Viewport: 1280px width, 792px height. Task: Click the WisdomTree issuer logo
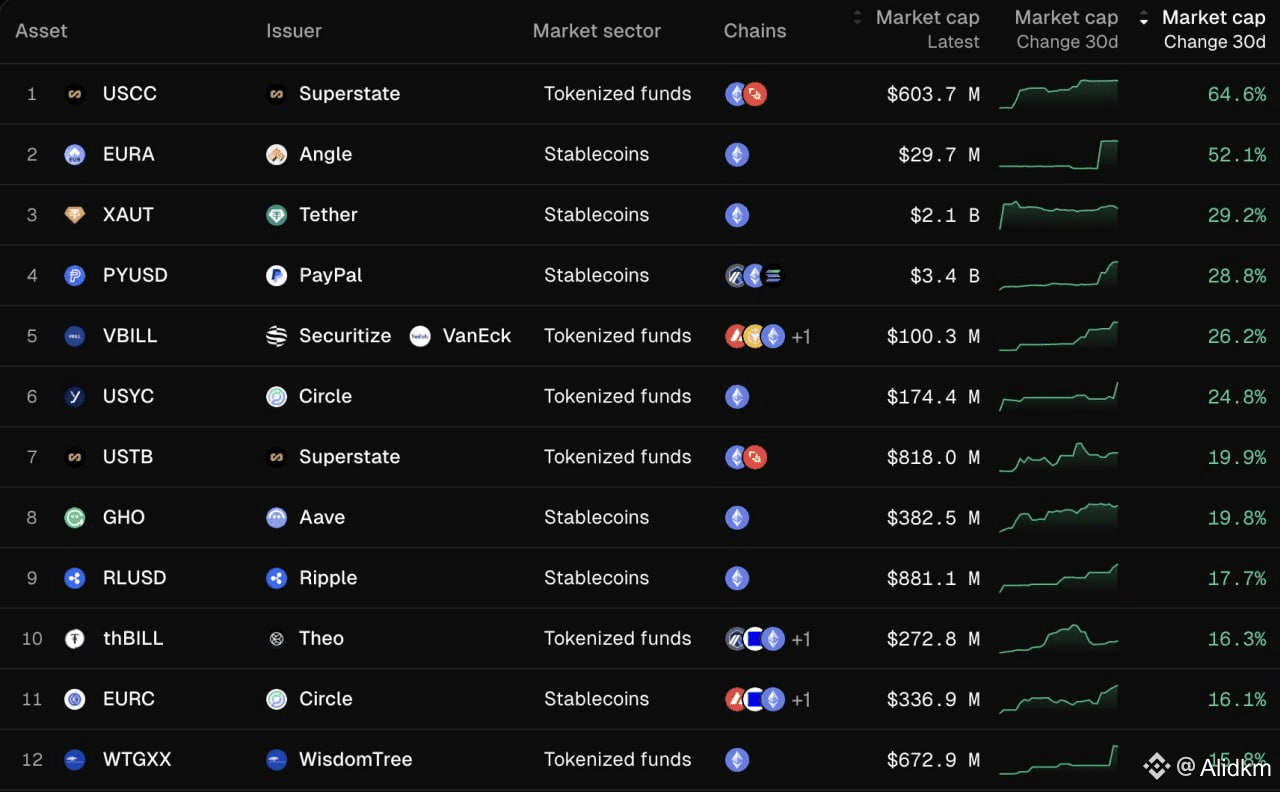277,760
